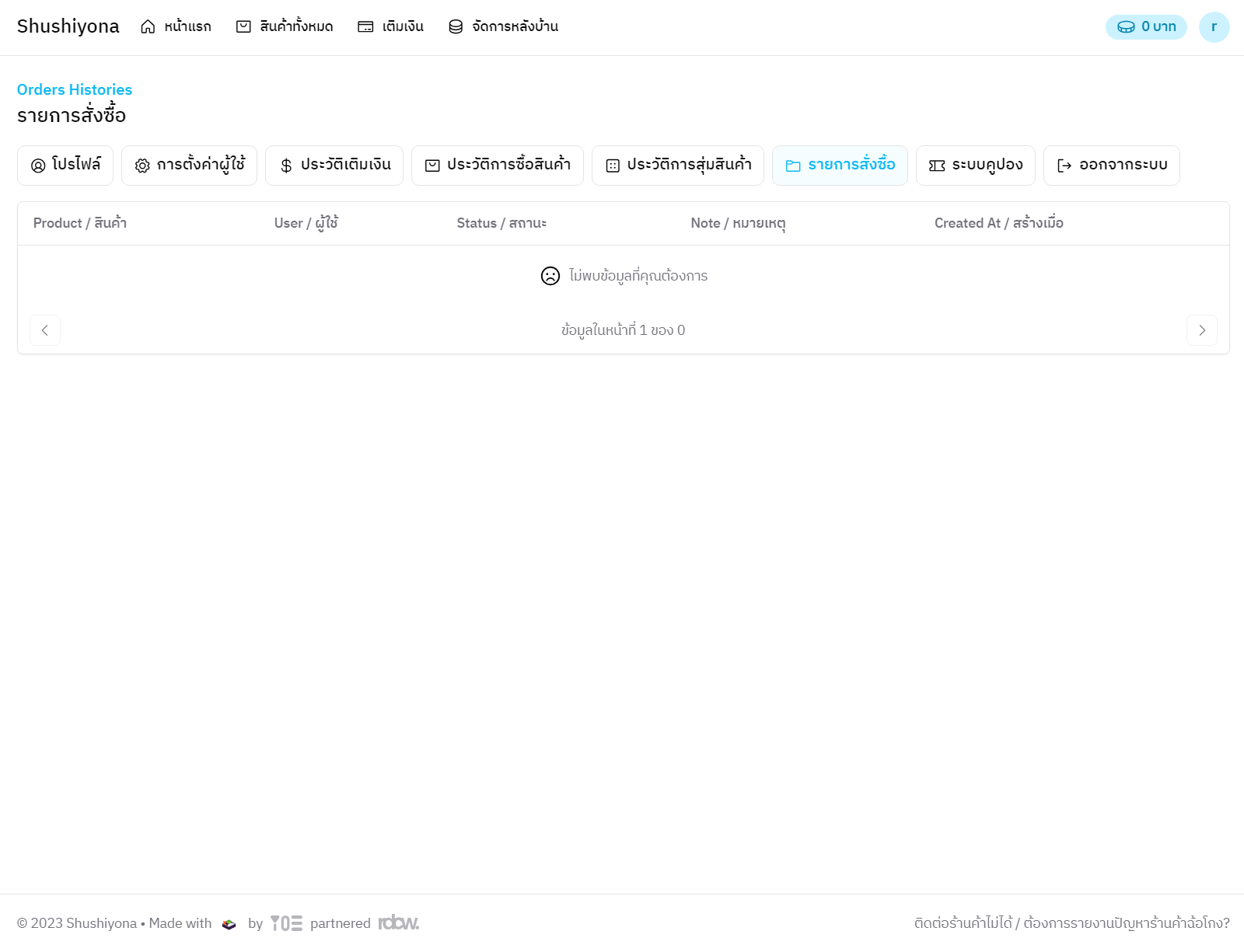Click the Status column header
This screenshot has height=952, width=1244.
(x=501, y=224)
